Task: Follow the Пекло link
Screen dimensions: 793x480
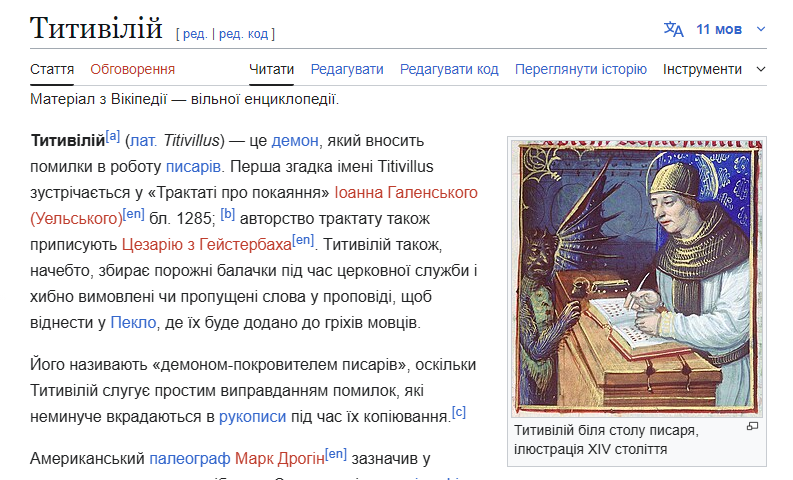Action: coord(133,323)
